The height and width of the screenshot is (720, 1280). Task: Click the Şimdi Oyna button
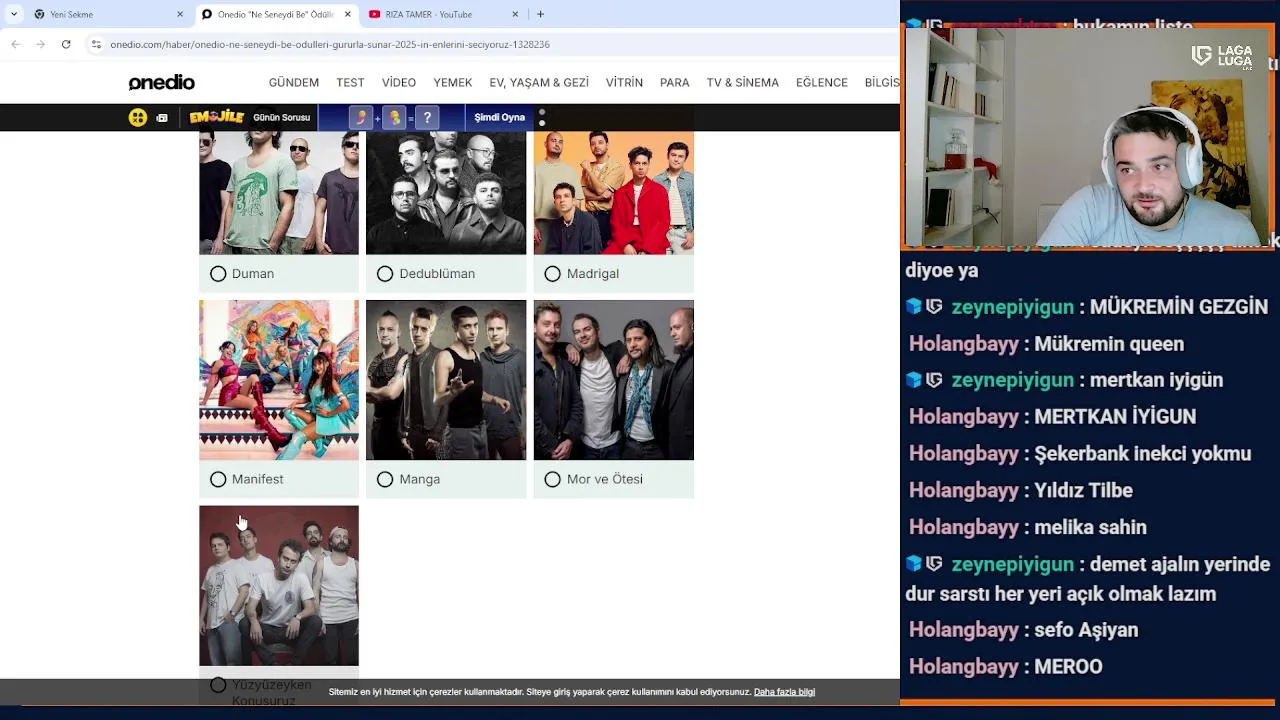499,118
